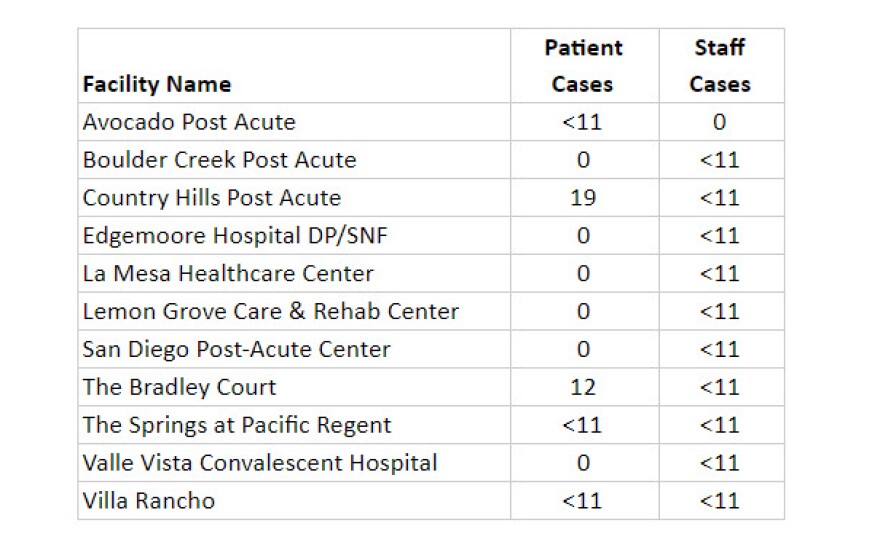Click the San Diego Post-Acute Center cell
880x542 pixels.
pos(236,350)
